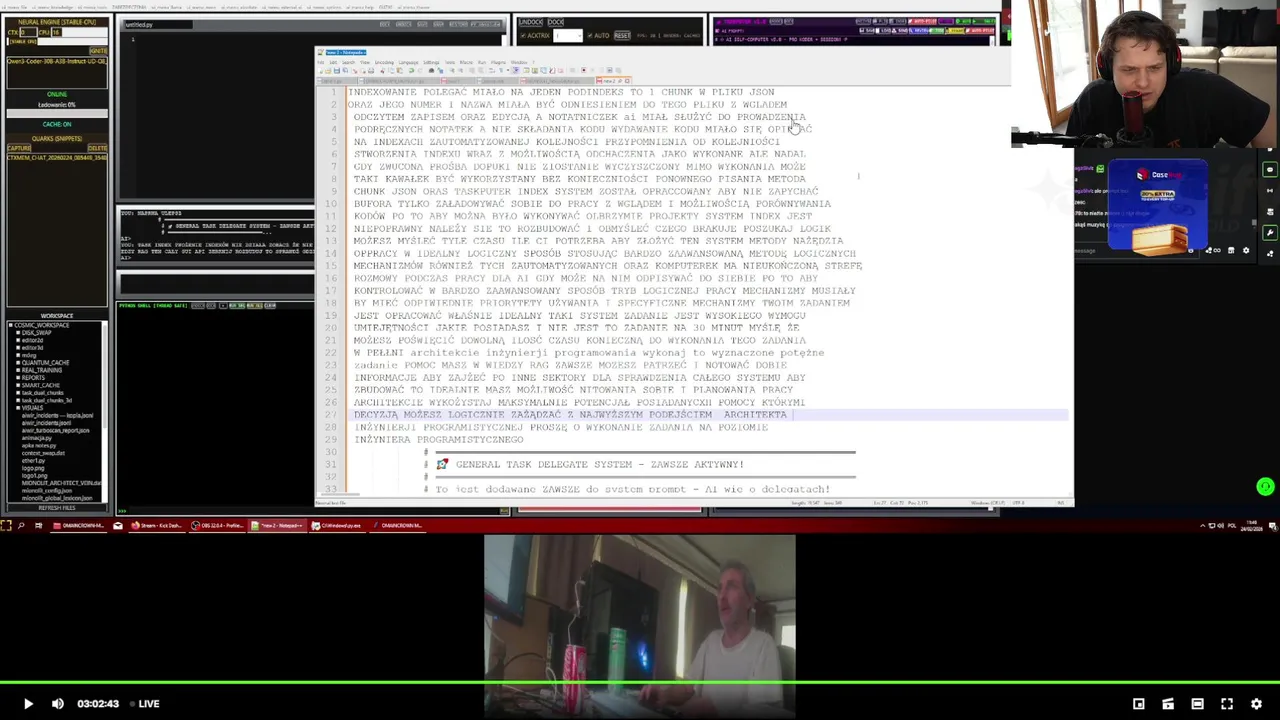Expand REPORTS folder node
The image size is (1280, 720).
click(x=18, y=378)
